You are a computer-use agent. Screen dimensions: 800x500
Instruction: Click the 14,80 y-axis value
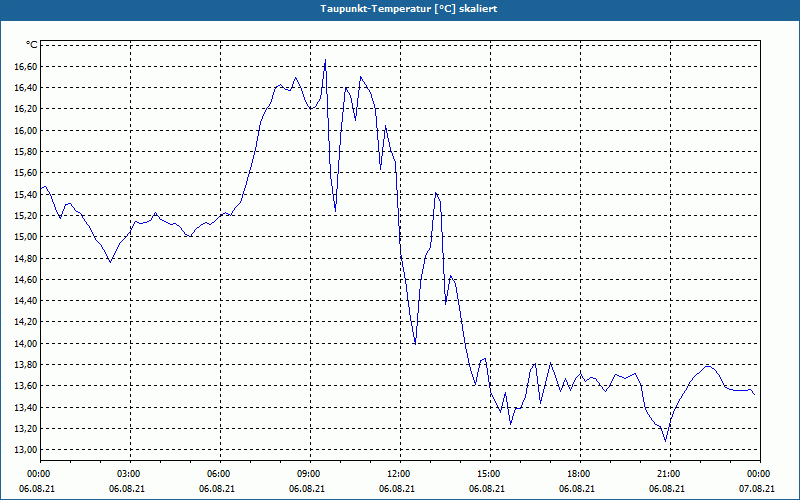pos(26,258)
